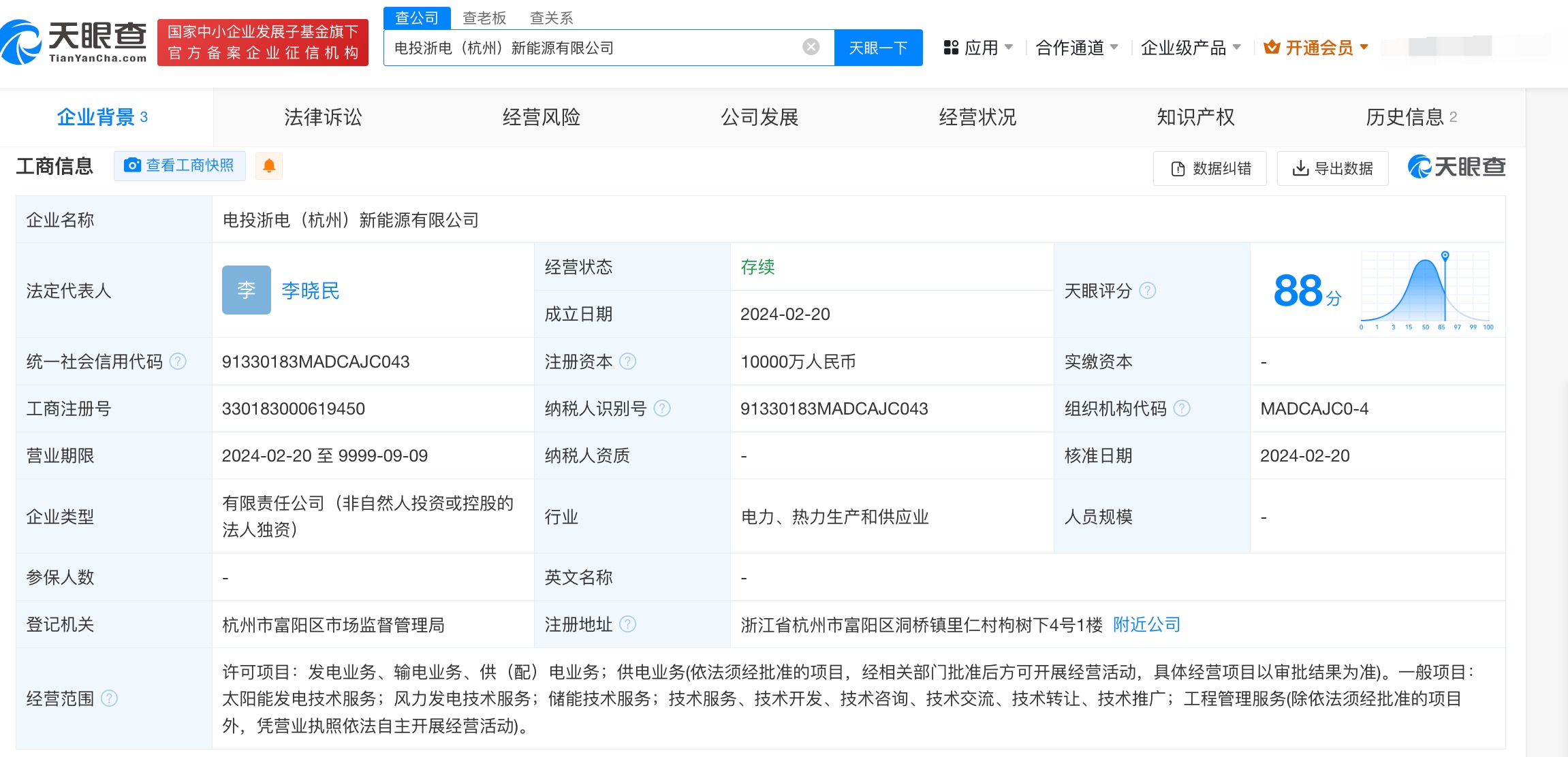
Task: Click the orange bell notification icon
Action: click(x=269, y=166)
